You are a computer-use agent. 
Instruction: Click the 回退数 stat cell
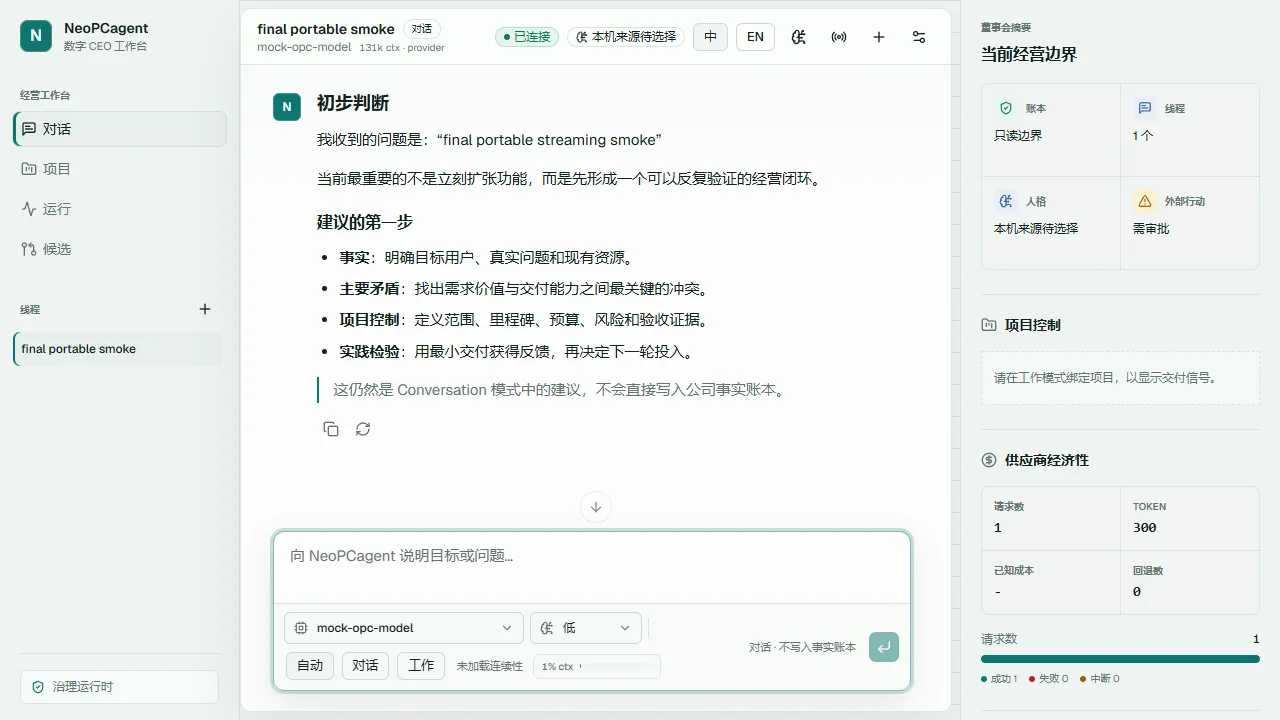[x=1190, y=582]
